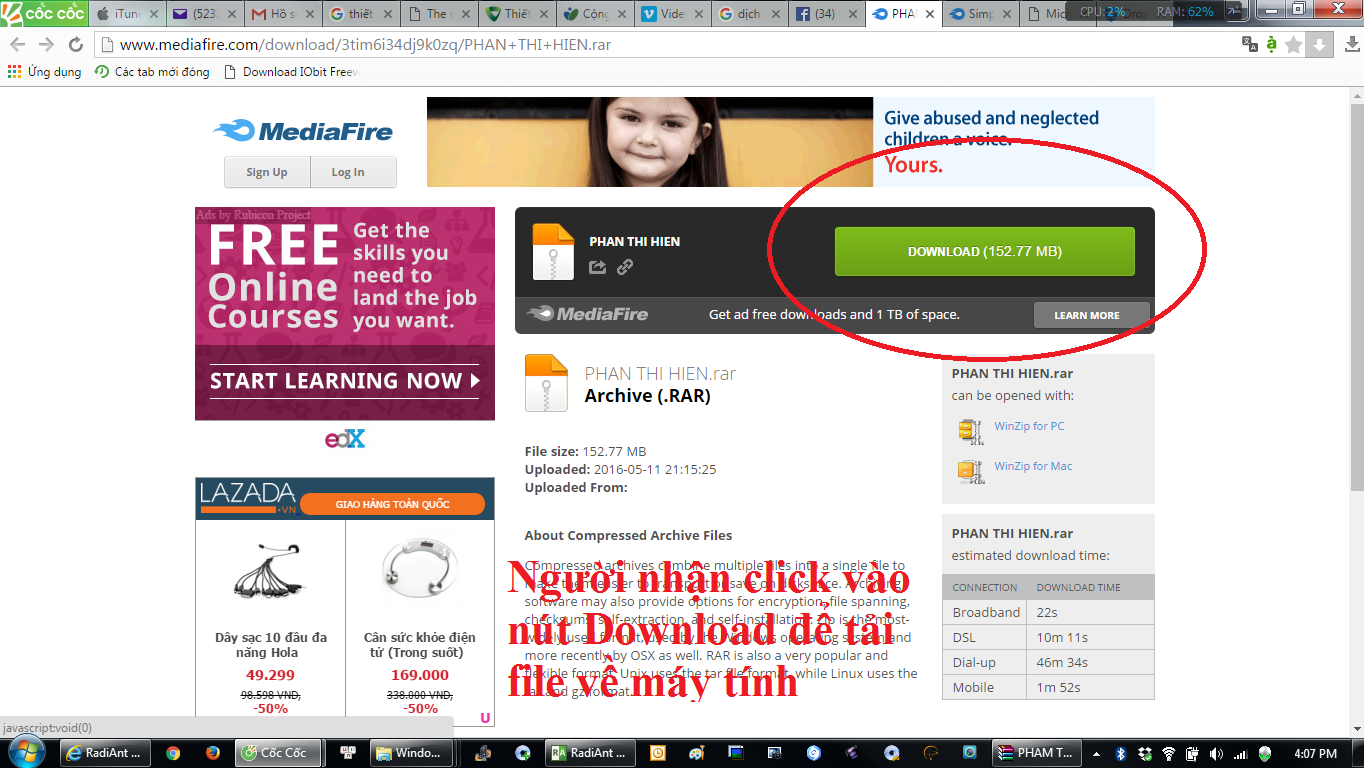This screenshot has height=768, width=1364.
Task: Click the Wi-Fi tray icon
Action: (1169, 753)
